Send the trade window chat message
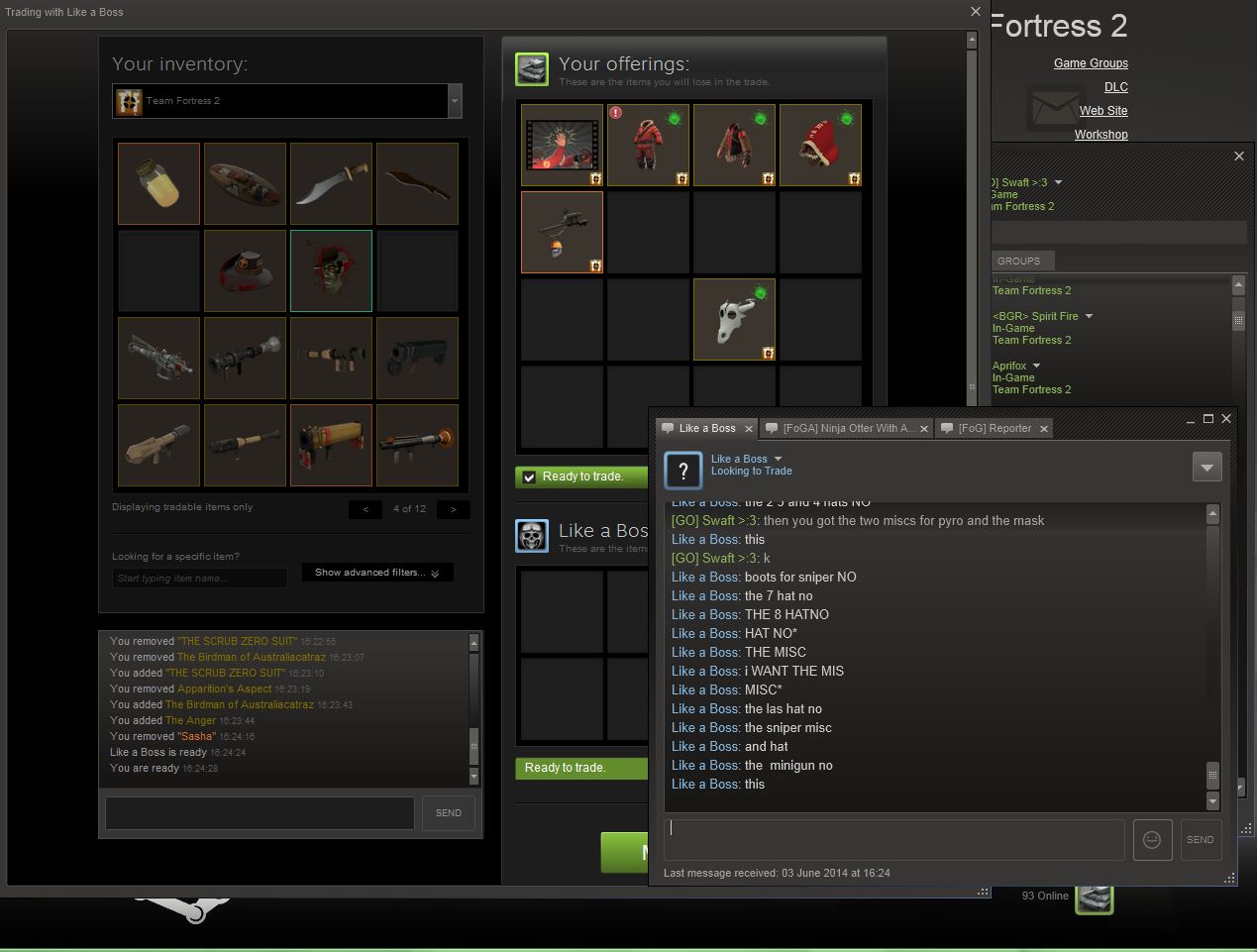1257x952 pixels. pyautogui.click(x=449, y=813)
